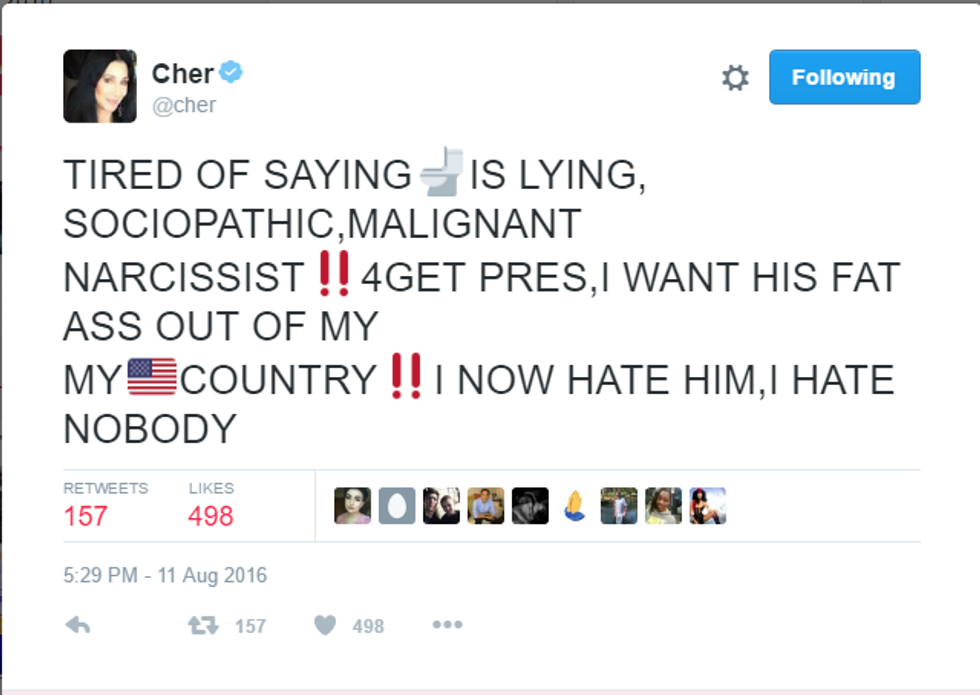
Task: Click the praying hands avatar
Action: pyautogui.click(x=575, y=506)
